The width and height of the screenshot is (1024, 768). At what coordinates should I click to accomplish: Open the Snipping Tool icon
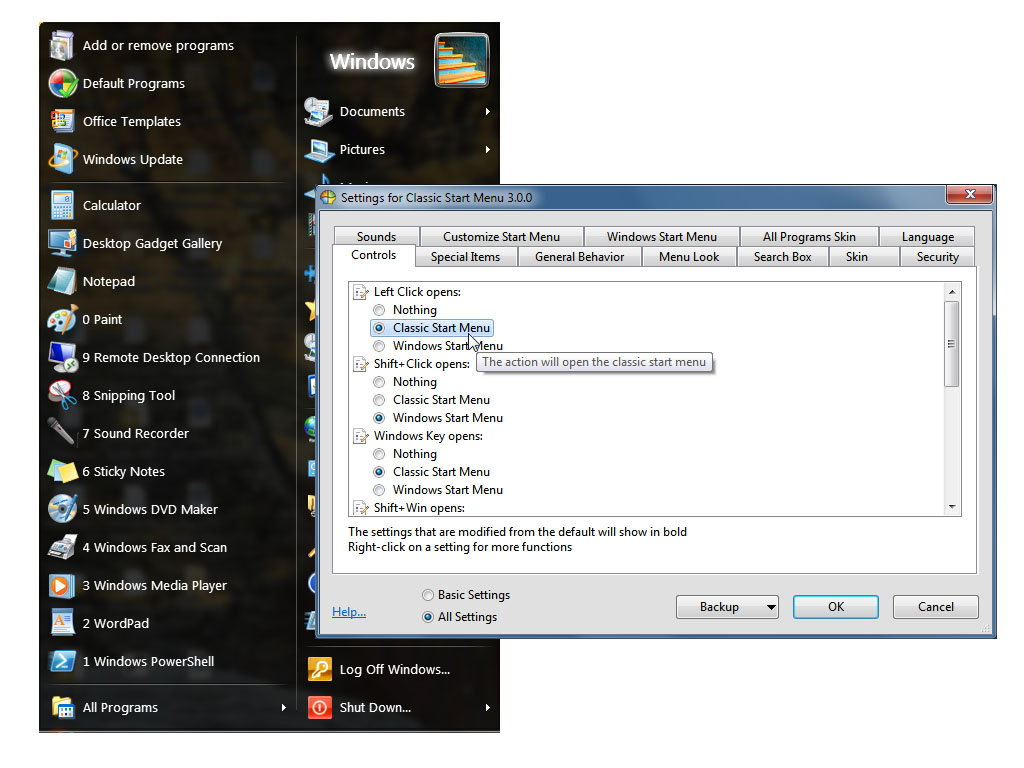pyautogui.click(x=62, y=396)
